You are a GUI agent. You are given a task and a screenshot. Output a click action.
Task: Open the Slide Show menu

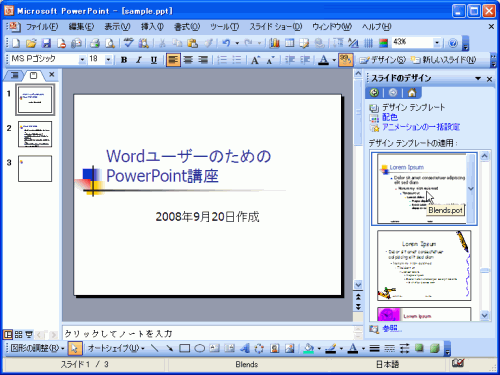click(276, 27)
